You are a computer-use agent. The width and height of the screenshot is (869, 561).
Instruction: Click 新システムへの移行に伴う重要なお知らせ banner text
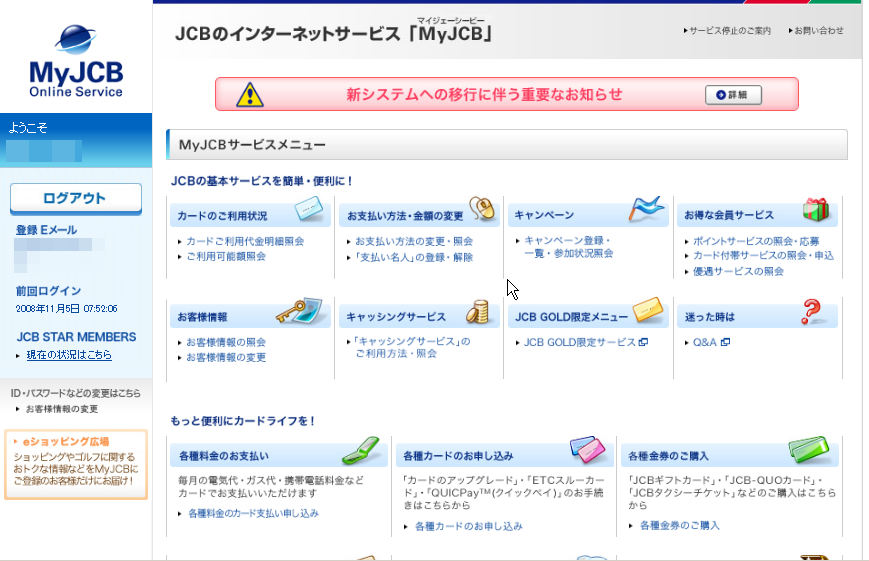point(484,95)
